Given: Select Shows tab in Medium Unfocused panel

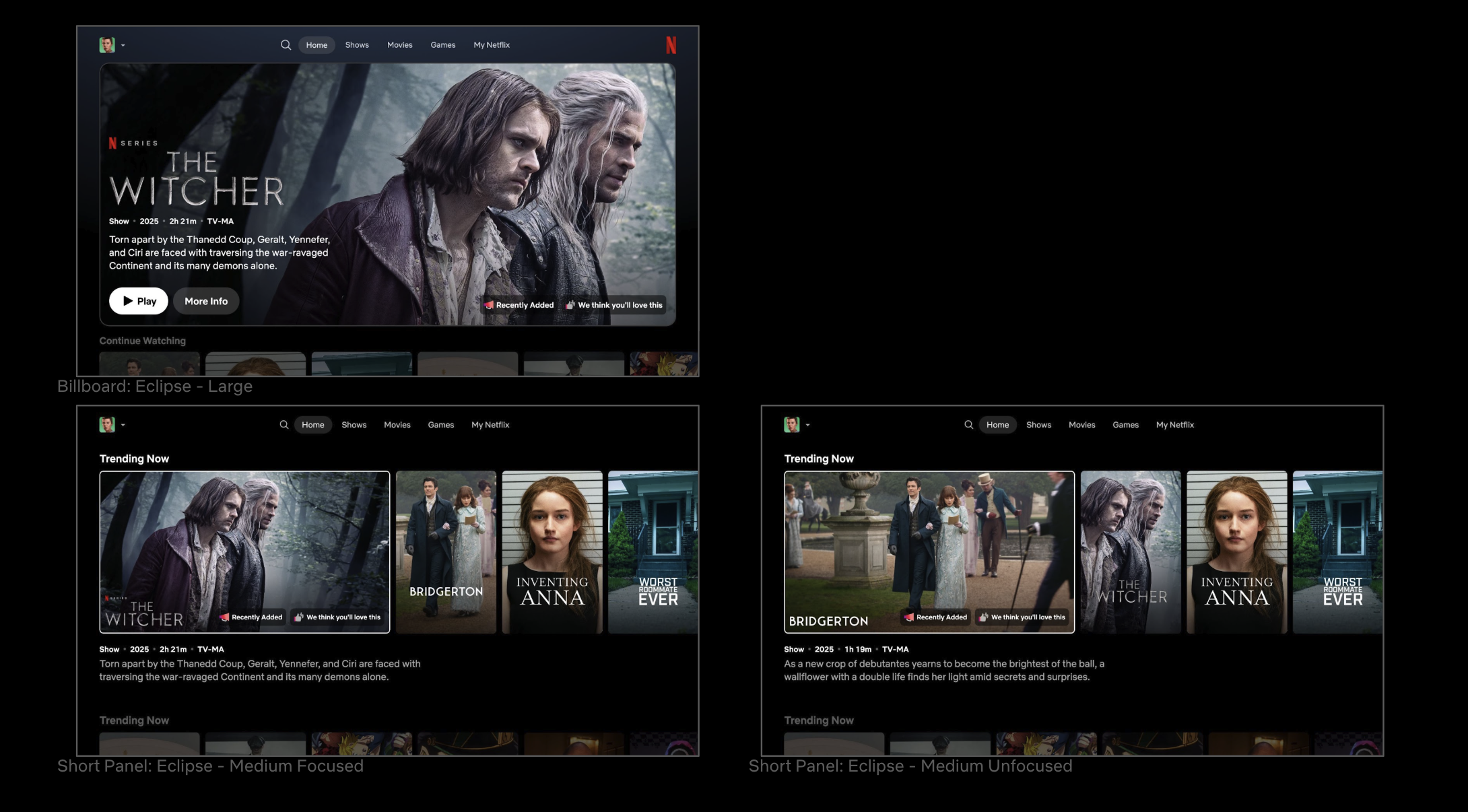Looking at the screenshot, I should [1038, 425].
